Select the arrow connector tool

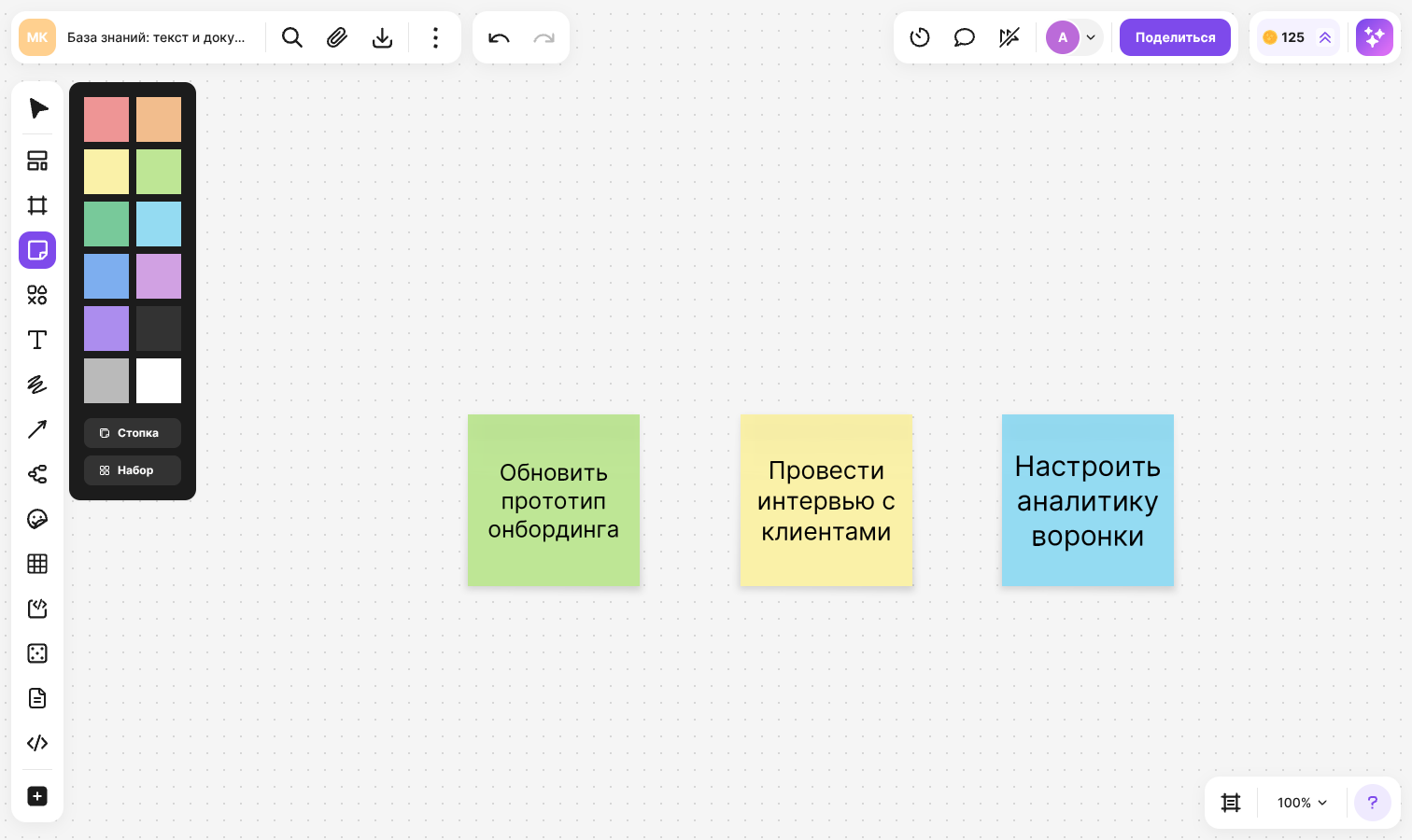coord(37,429)
